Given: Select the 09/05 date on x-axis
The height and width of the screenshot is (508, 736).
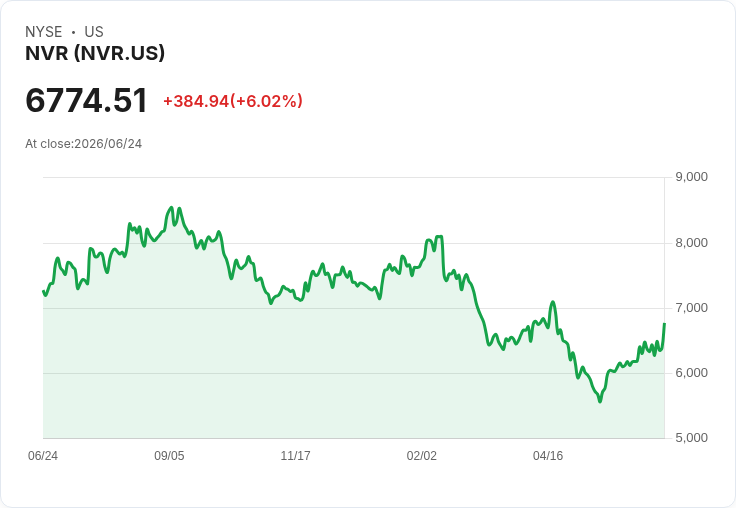Looking at the screenshot, I should [x=169, y=455].
